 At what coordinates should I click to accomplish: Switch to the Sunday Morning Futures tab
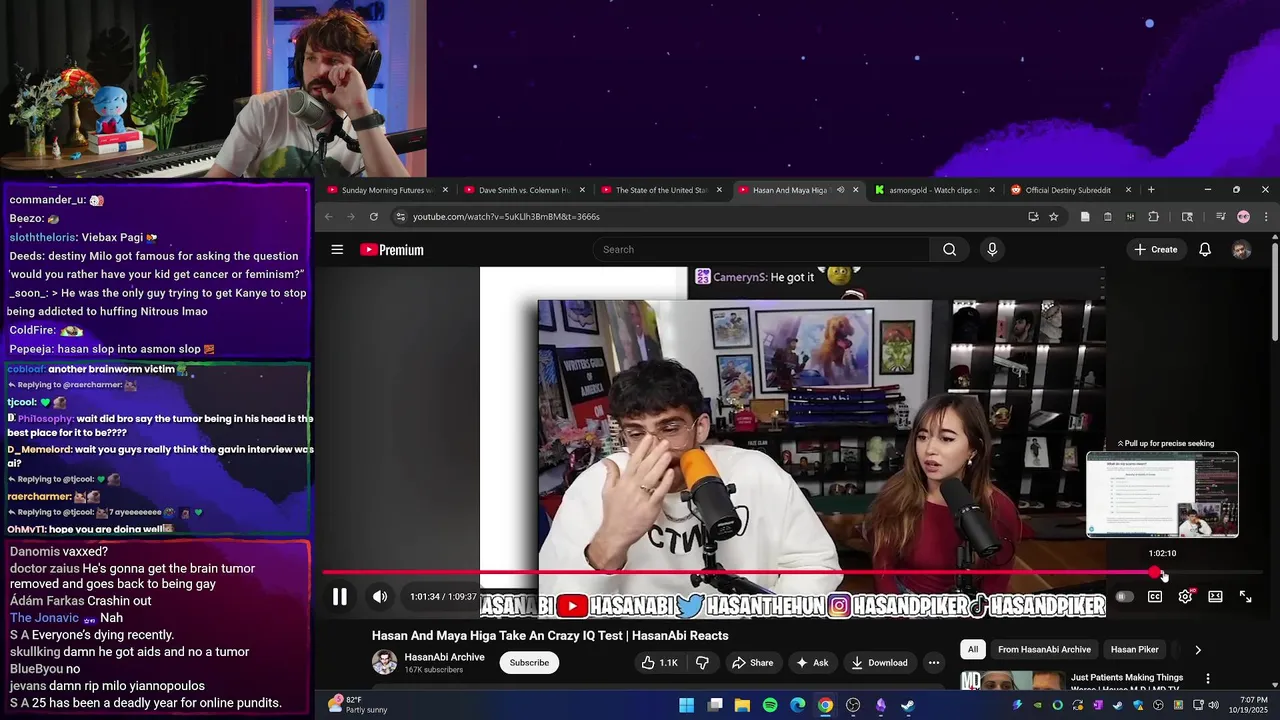386,190
